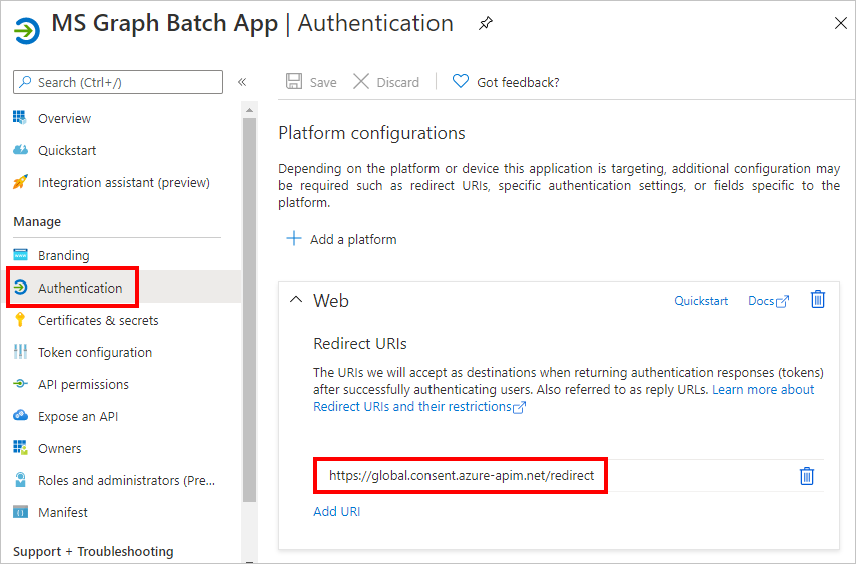Viewport: 856px width, 564px height.
Task: Click the Token configuration bars icon
Action: [20, 352]
